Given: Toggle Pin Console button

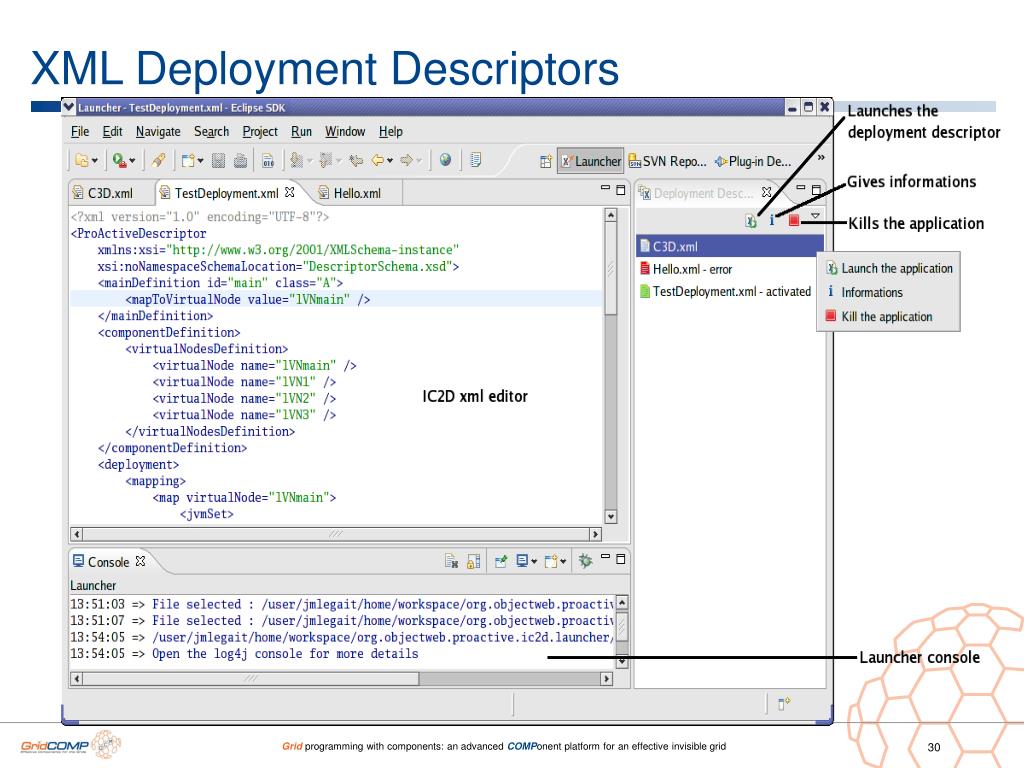Looking at the screenshot, I should tap(502, 561).
